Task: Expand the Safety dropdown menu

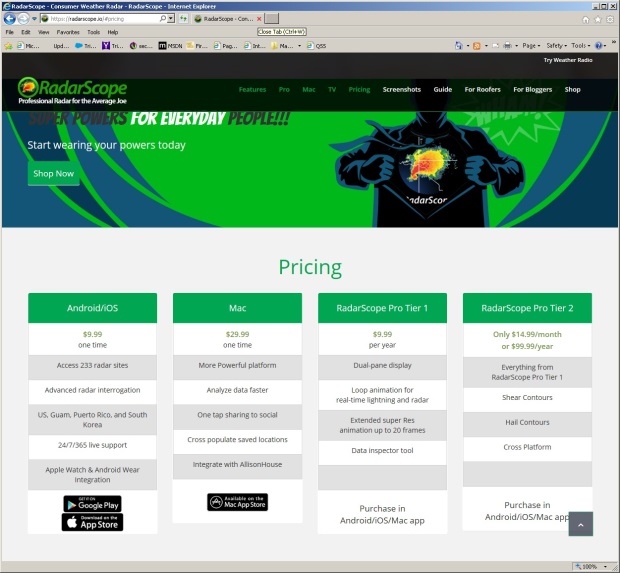Action: click(x=557, y=45)
